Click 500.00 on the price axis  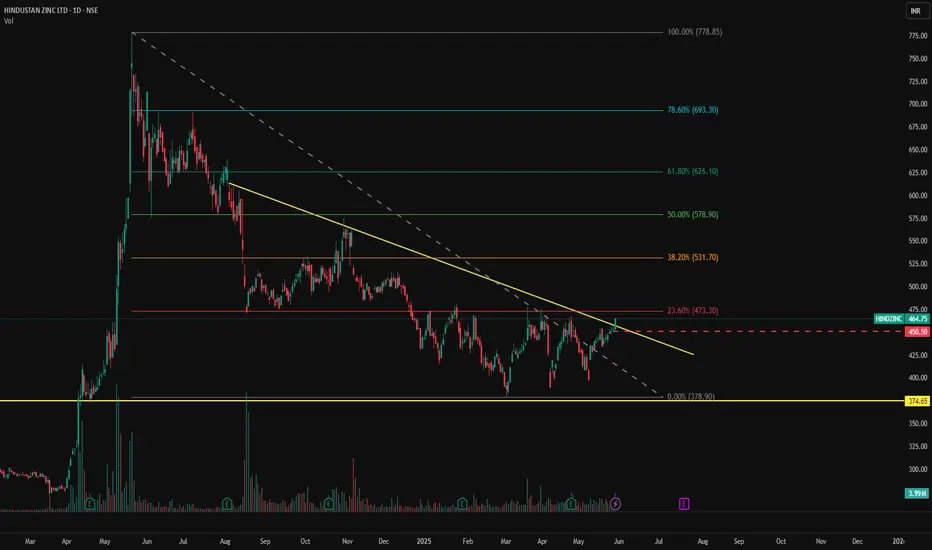point(918,287)
